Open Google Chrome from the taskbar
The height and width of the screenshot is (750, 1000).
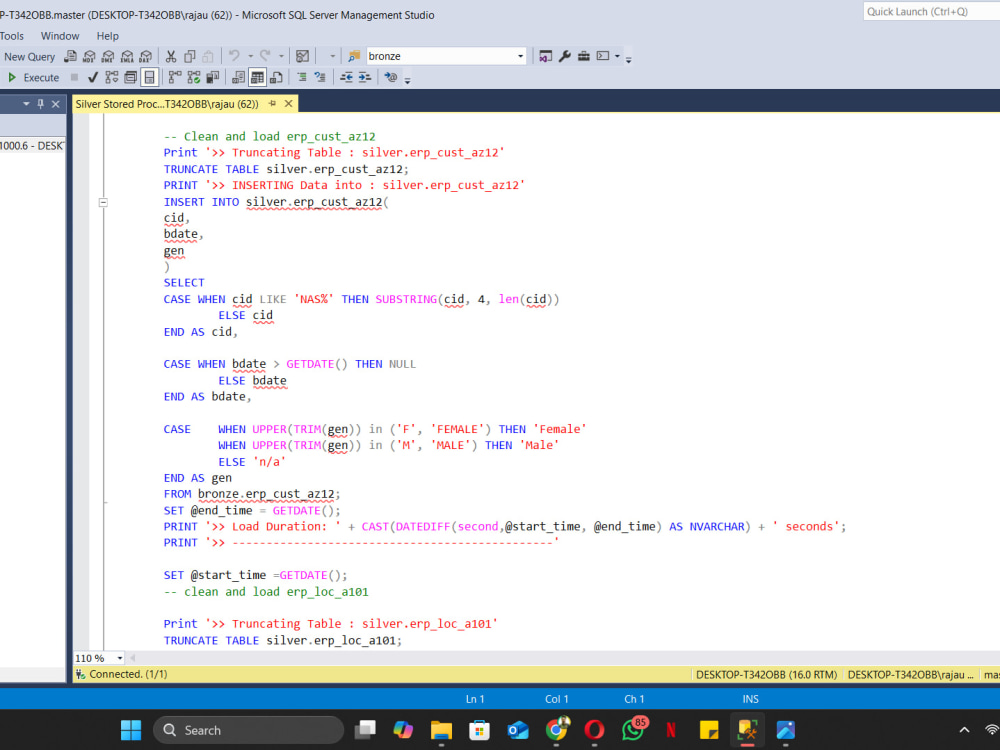[556, 729]
